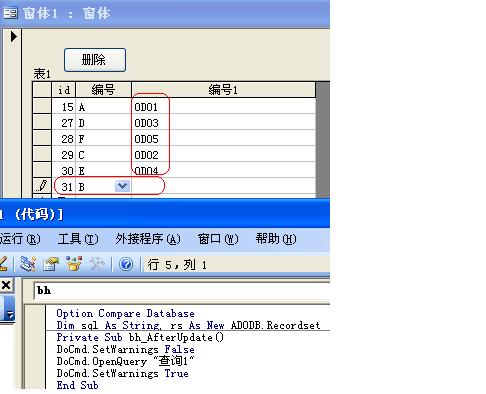Open the bh object combo box
486x394 pixels.
click(x=182, y=291)
